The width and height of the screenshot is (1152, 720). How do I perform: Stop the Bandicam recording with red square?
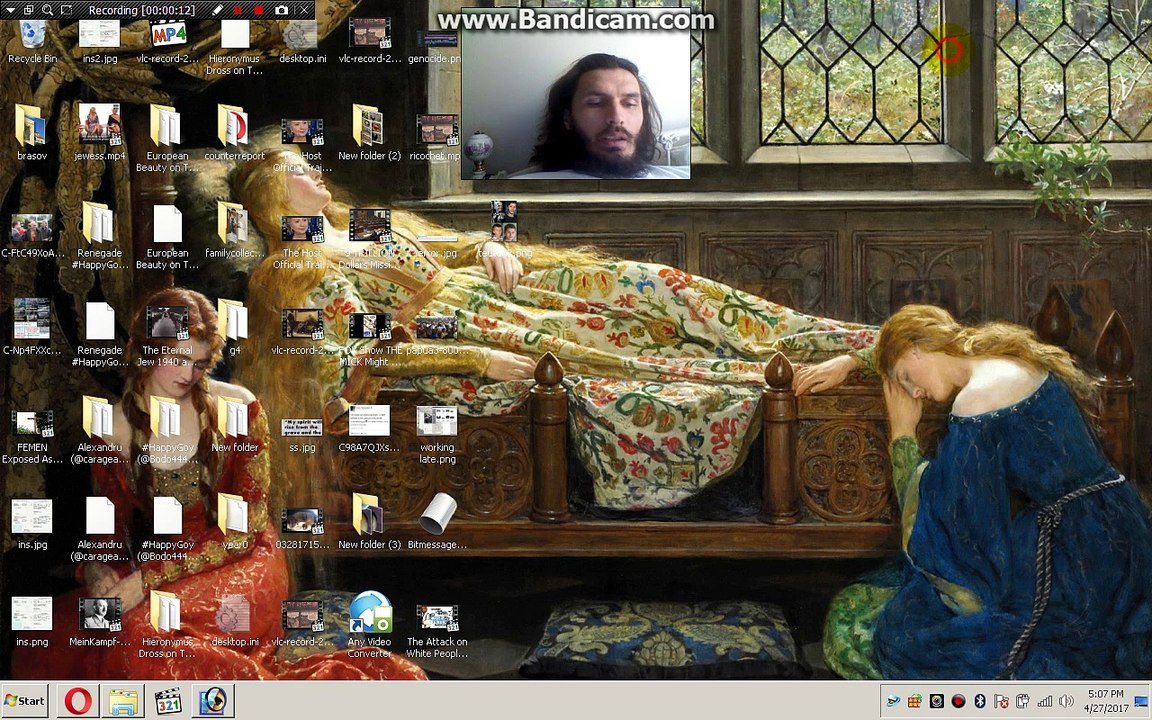click(259, 10)
